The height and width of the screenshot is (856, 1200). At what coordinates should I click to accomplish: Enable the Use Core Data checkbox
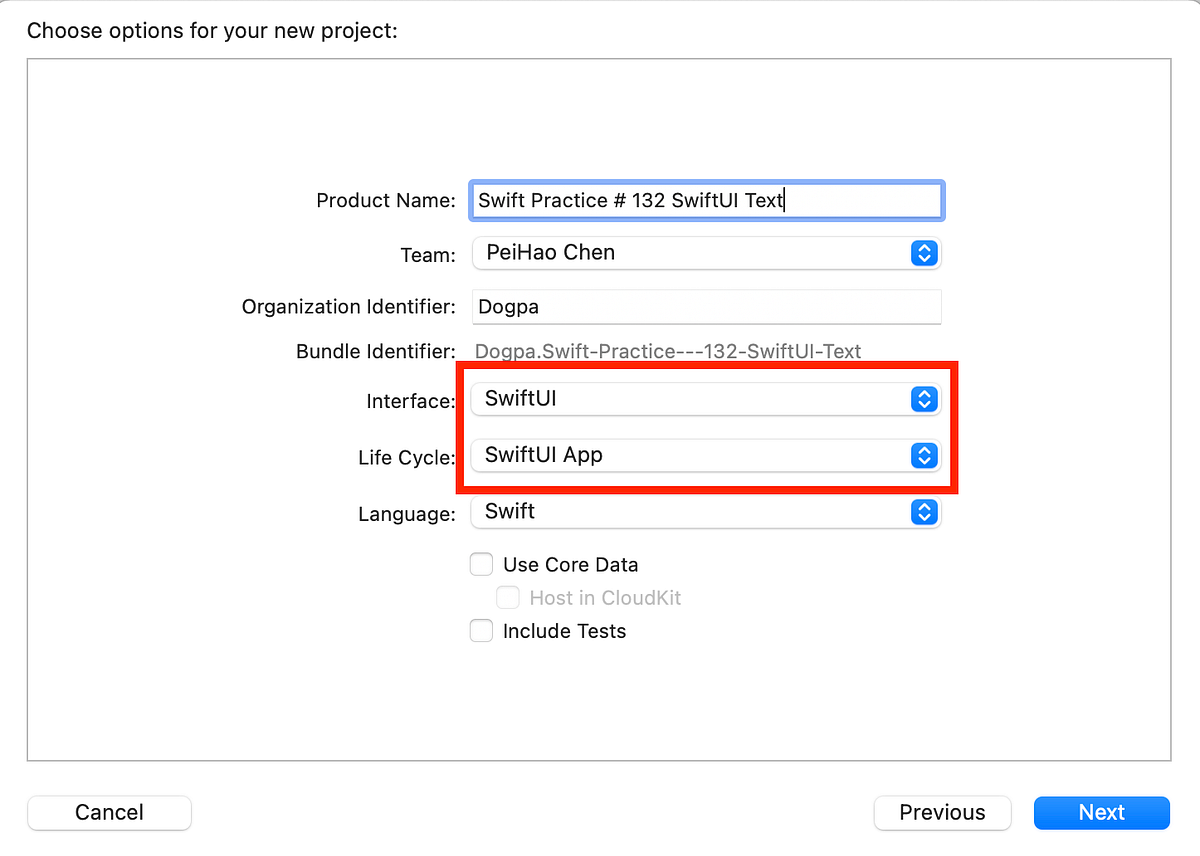tap(482, 565)
